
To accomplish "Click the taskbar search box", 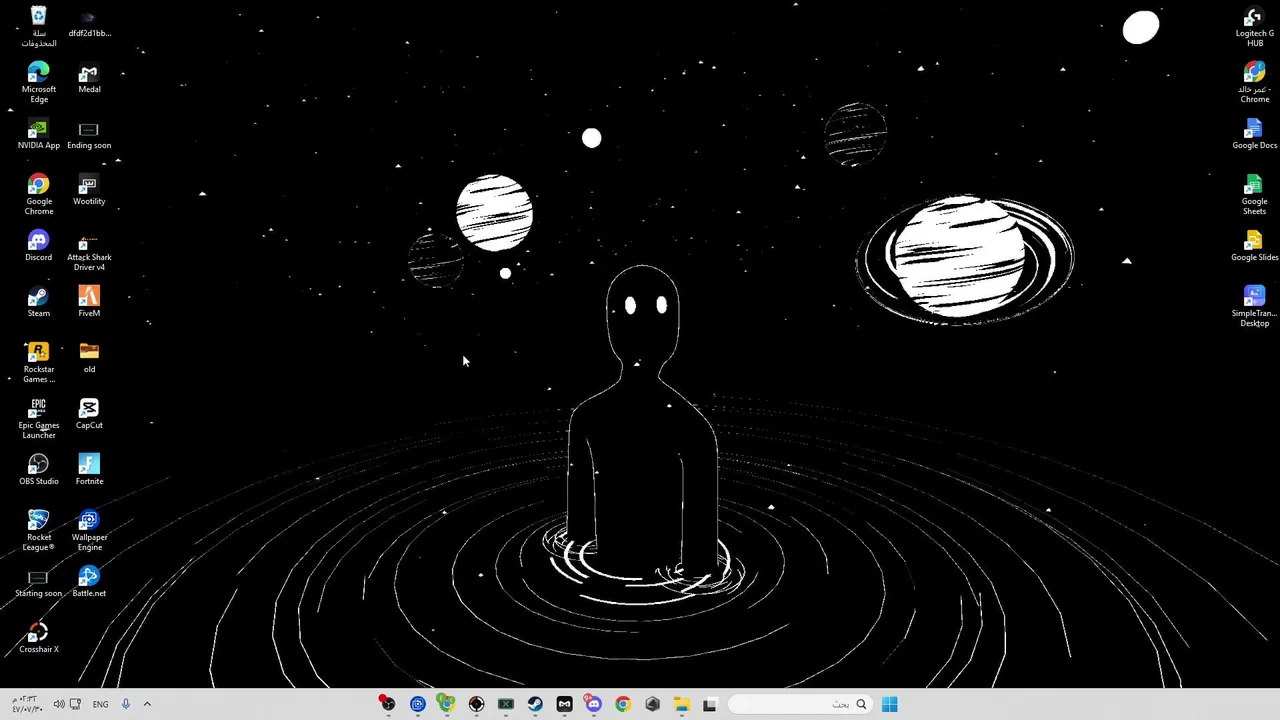I will tap(799, 704).
